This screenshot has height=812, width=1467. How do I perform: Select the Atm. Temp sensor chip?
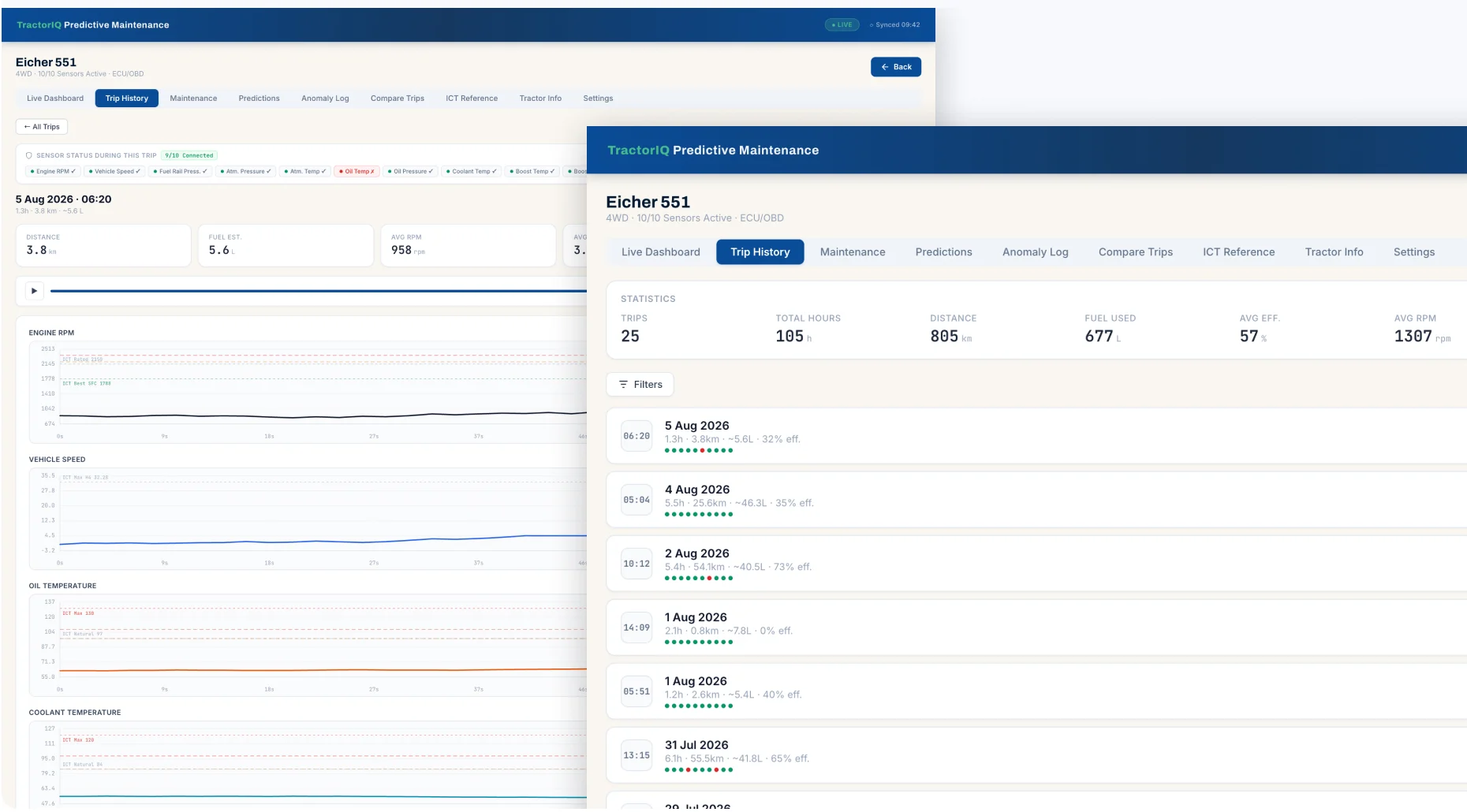[x=305, y=171]
